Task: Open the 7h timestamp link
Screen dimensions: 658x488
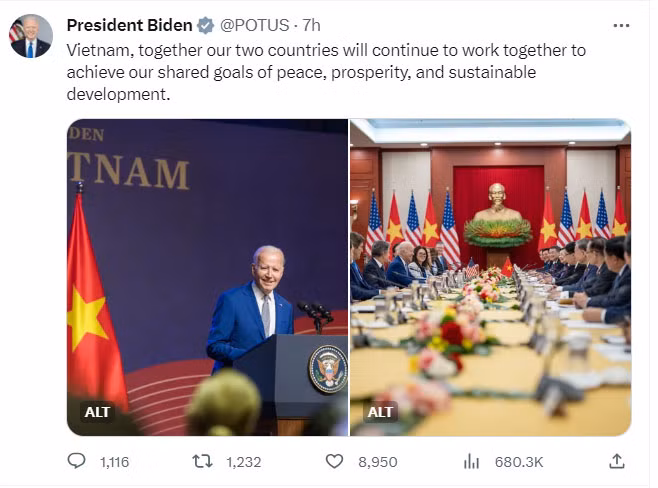Action: (x=311, y=26)
